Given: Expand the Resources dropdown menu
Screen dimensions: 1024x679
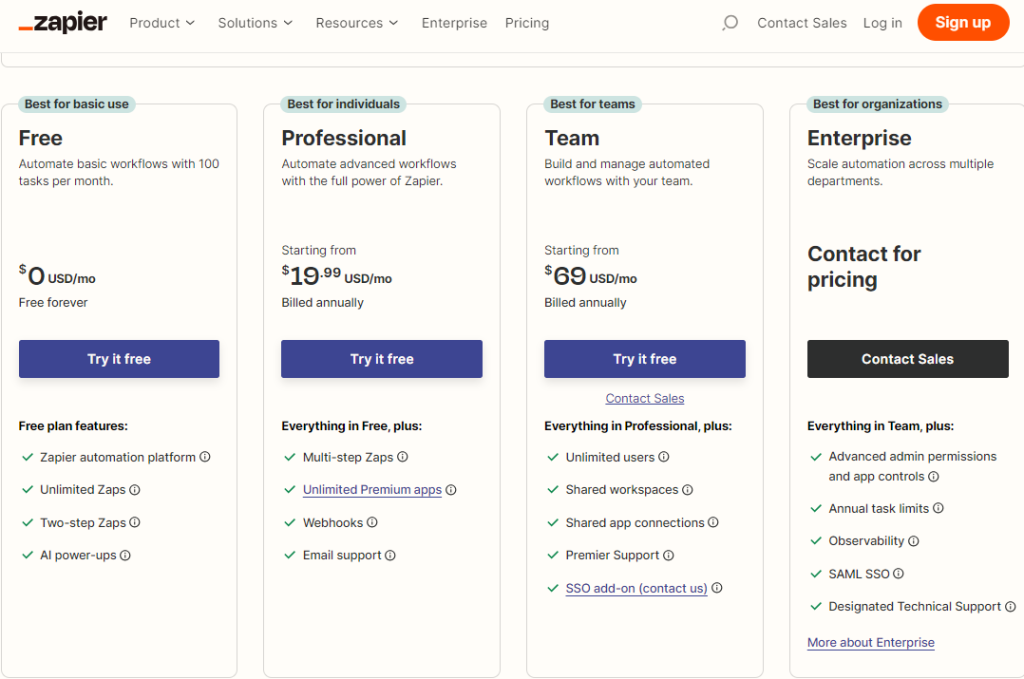Looking at the screenshot, I should click(356, 23).
